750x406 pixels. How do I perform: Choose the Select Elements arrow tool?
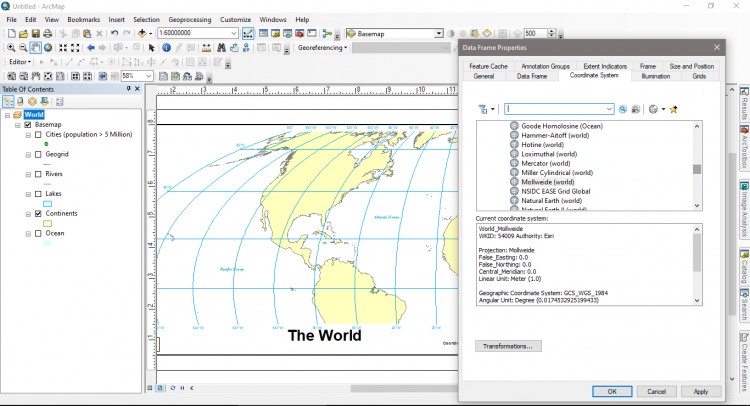(152, 48)
